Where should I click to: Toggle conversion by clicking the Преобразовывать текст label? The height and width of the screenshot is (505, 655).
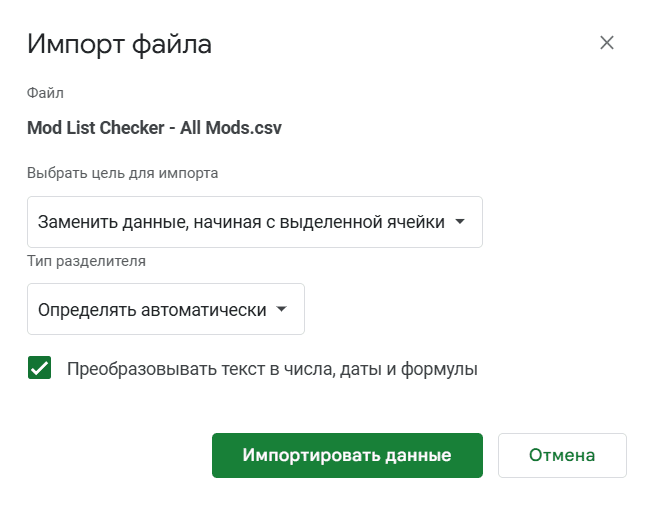pyautogui.click(x=272, y=369)
